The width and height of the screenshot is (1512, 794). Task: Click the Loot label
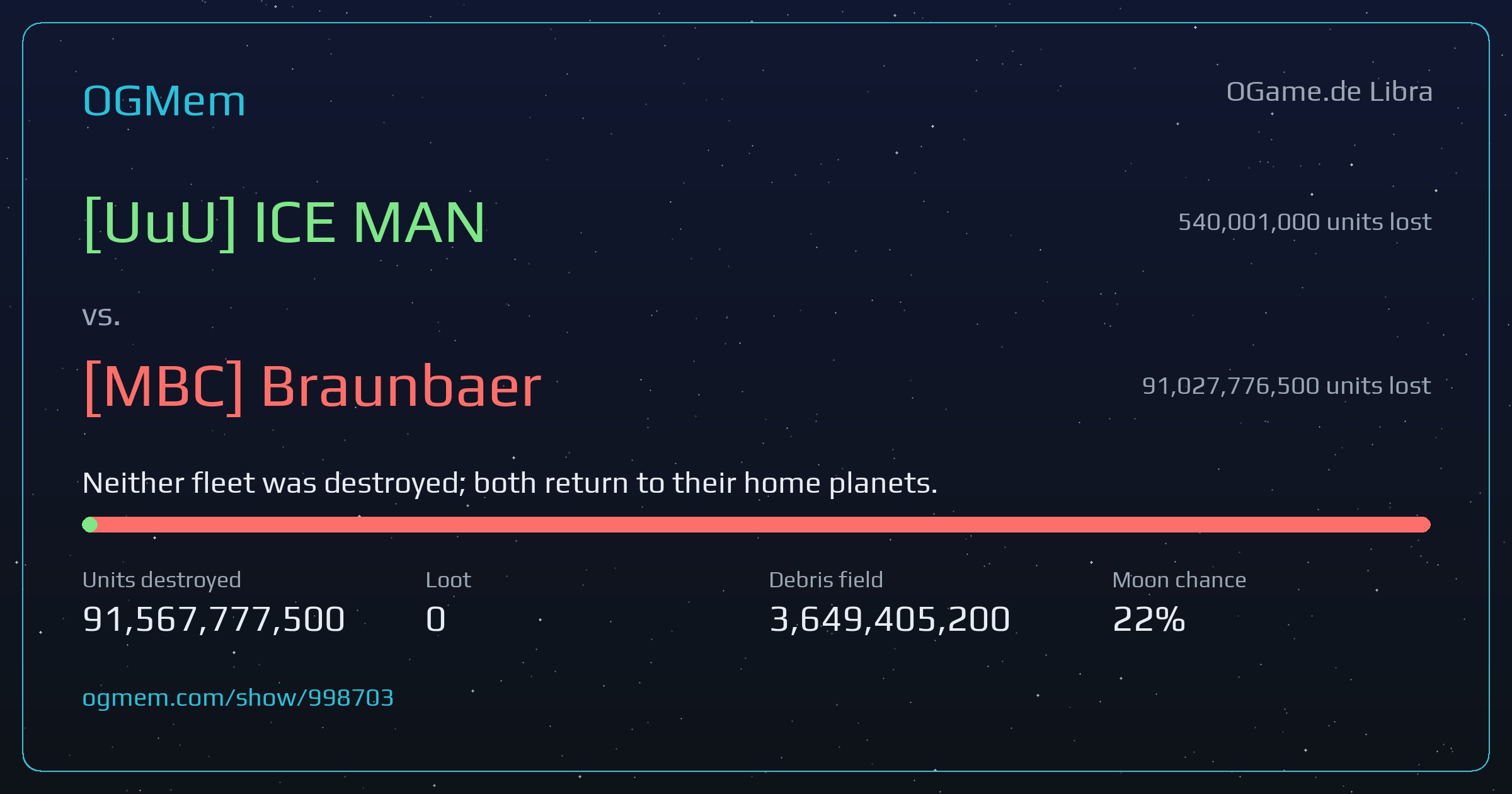449,580
